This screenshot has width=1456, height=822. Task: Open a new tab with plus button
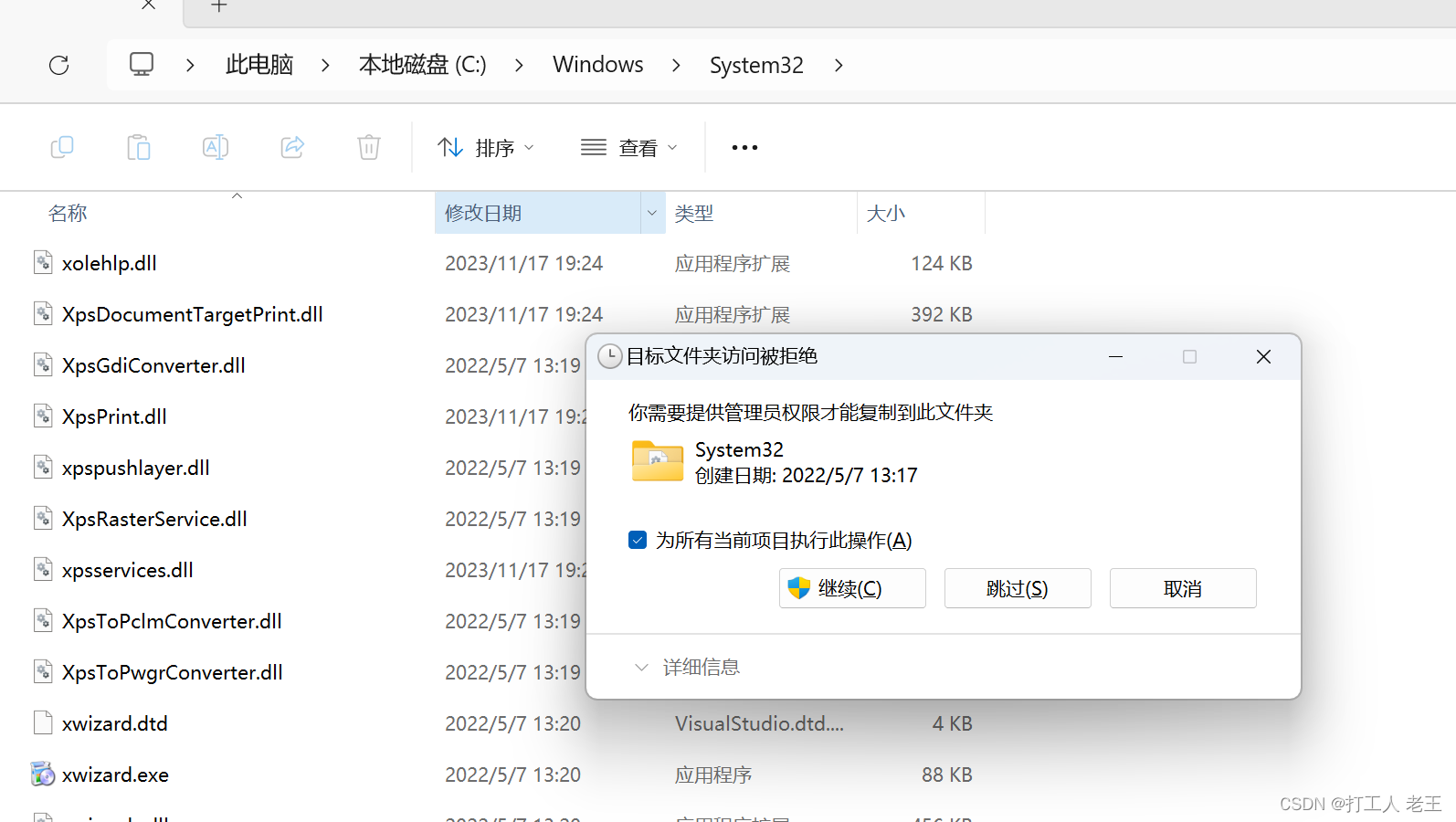(x=219, y=5)
